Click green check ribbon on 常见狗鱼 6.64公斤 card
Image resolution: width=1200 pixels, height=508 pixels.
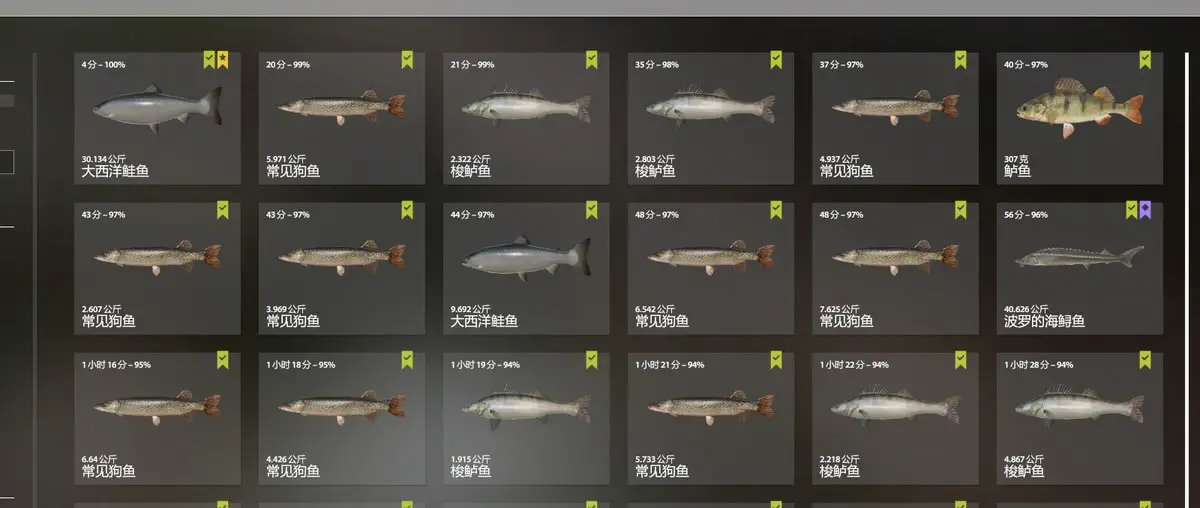click(x=223, y=360)
